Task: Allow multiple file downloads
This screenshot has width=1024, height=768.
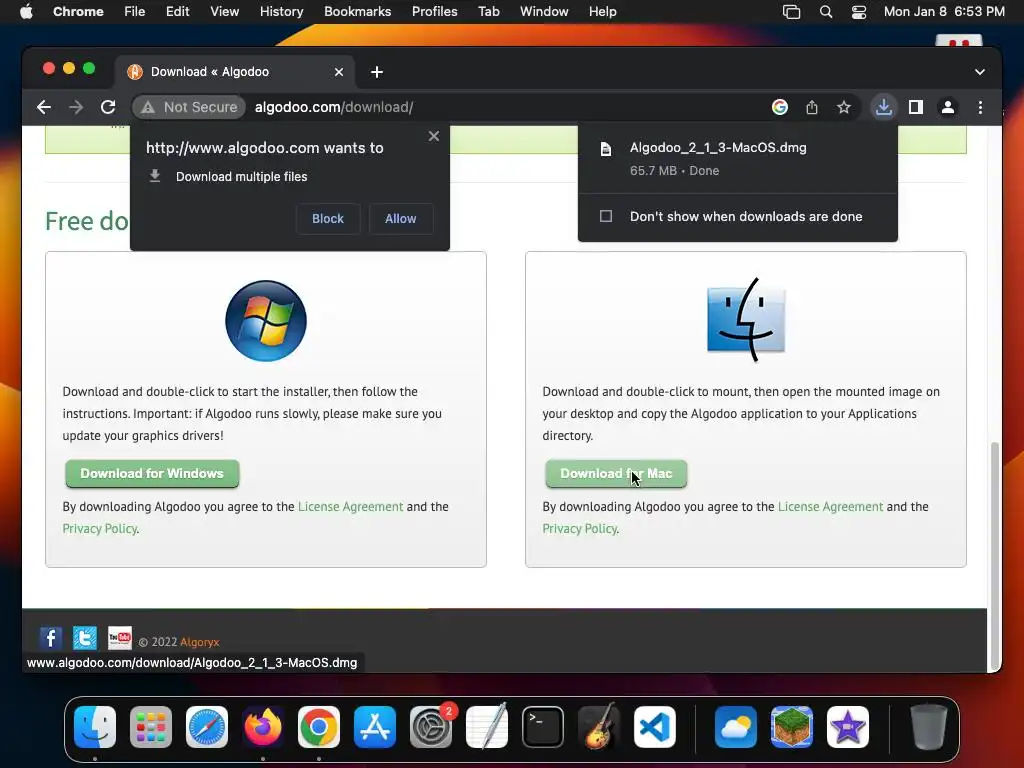Action: coord(400,219)
